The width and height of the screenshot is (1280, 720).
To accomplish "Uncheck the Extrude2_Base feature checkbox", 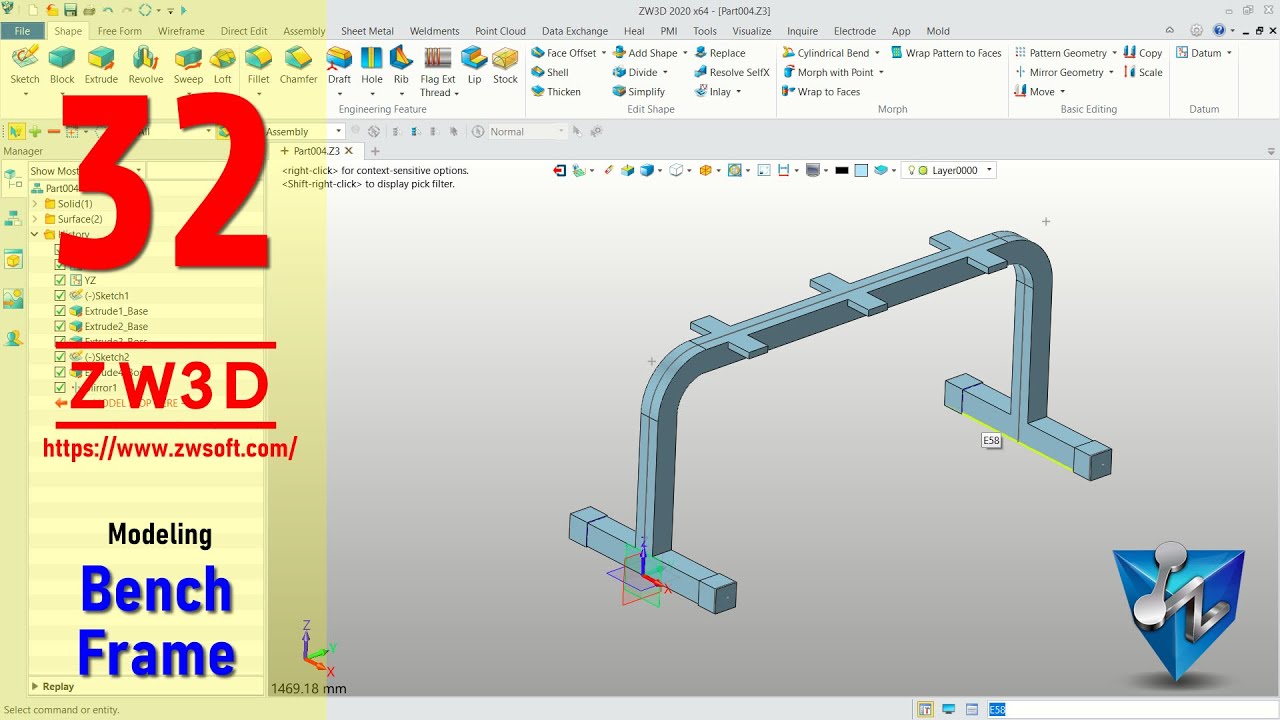I will point(60,326).
